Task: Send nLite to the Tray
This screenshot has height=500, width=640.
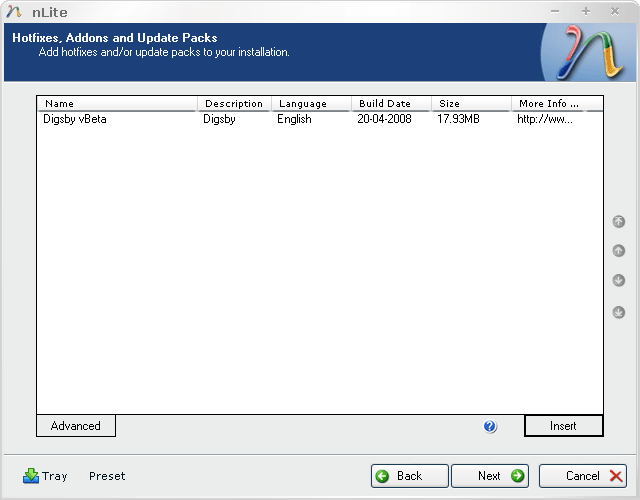Action: tap(45, 476)
